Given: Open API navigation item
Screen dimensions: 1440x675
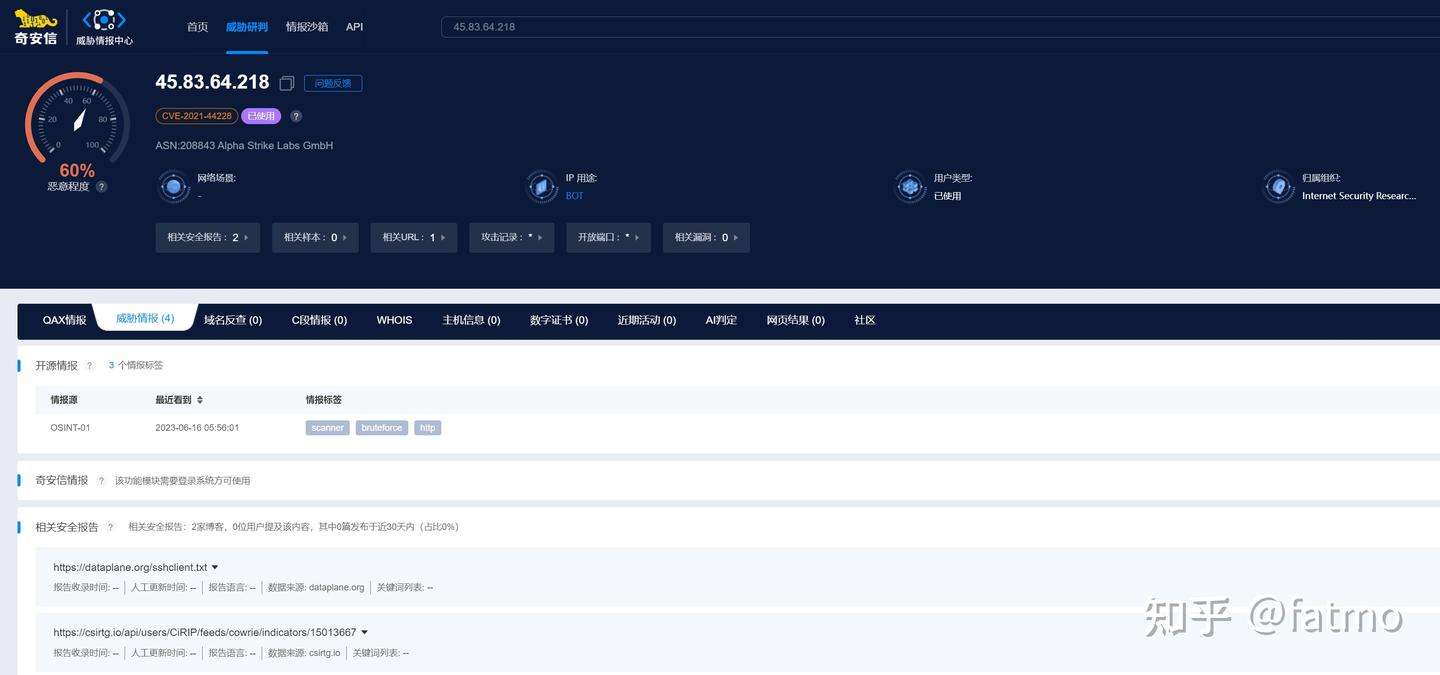Looking at the screenshot, I should pos(355,27).
